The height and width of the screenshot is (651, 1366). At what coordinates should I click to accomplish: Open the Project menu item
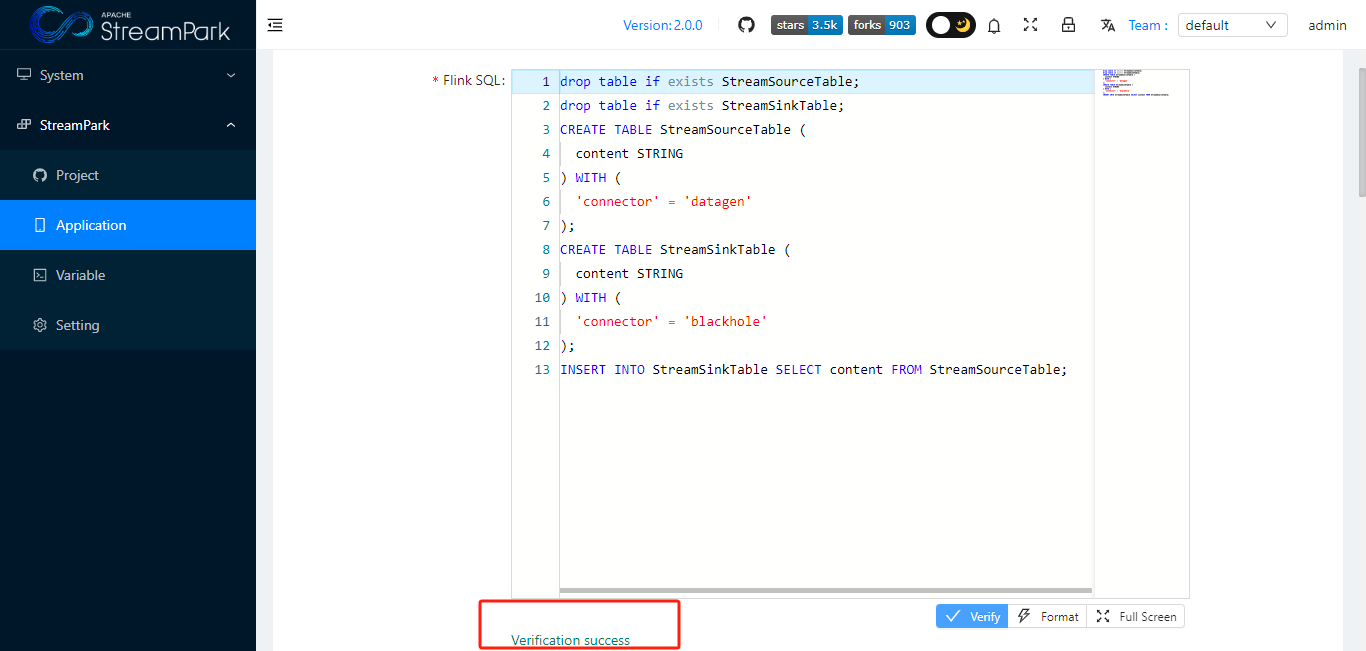[128, 175]
